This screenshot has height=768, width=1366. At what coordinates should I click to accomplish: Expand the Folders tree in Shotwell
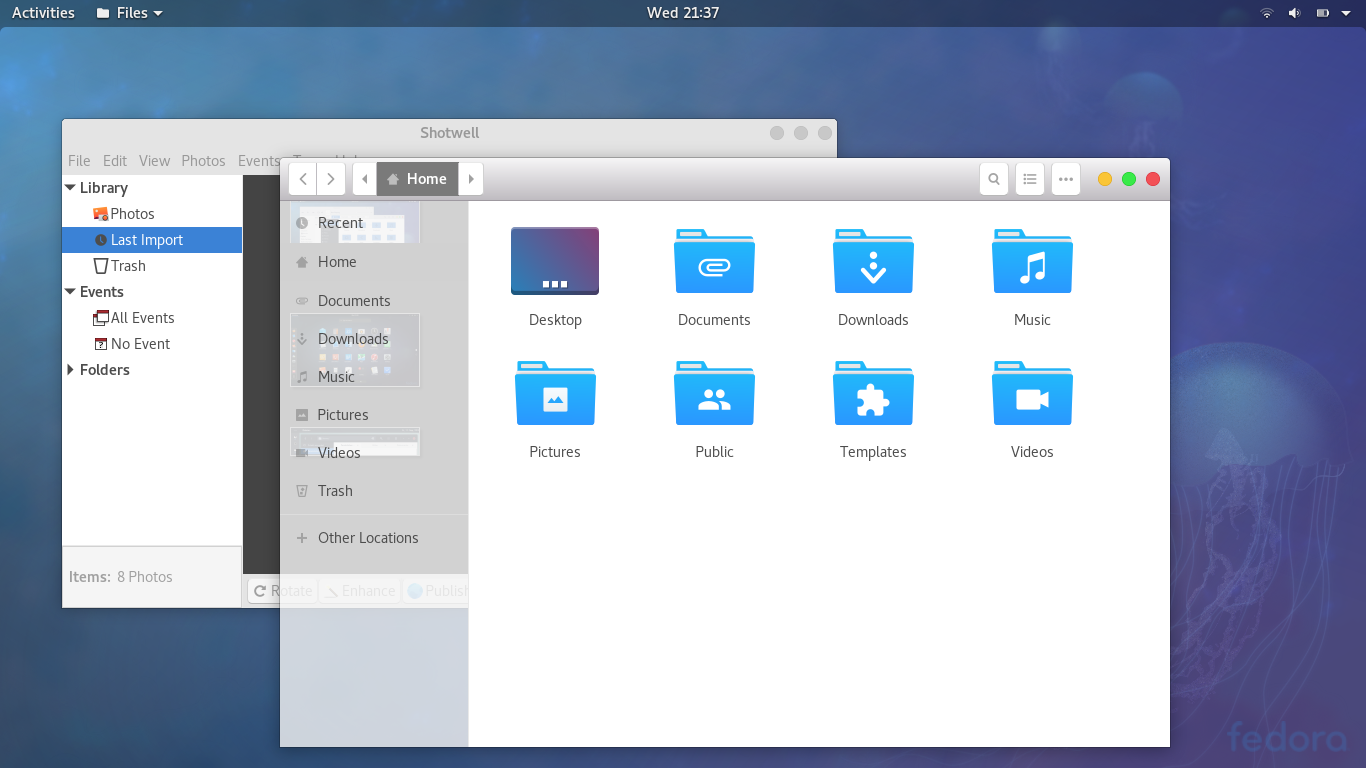71,370
